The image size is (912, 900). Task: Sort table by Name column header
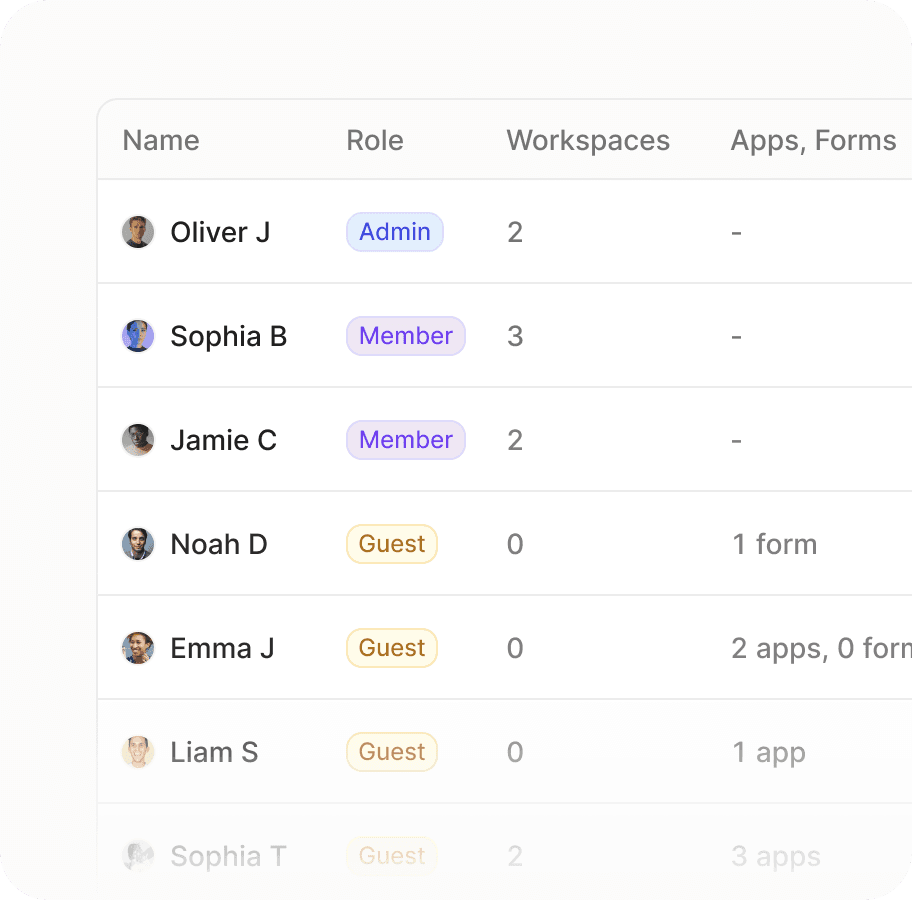[161, 140]
